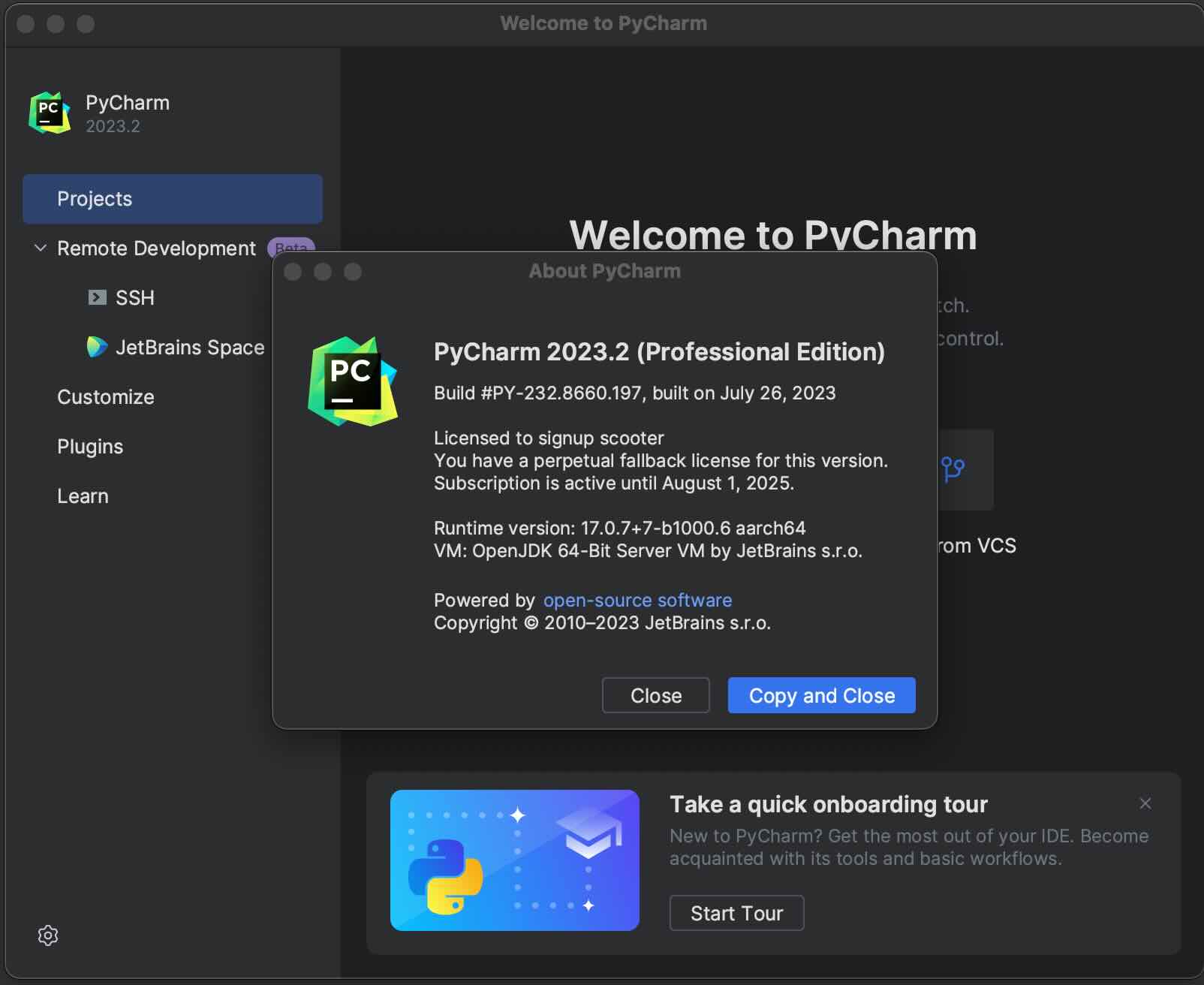The width and height of the screenshot is (1204, 985).
Task: Click the Python onboarding tour illustration
Action: [515, 860]
